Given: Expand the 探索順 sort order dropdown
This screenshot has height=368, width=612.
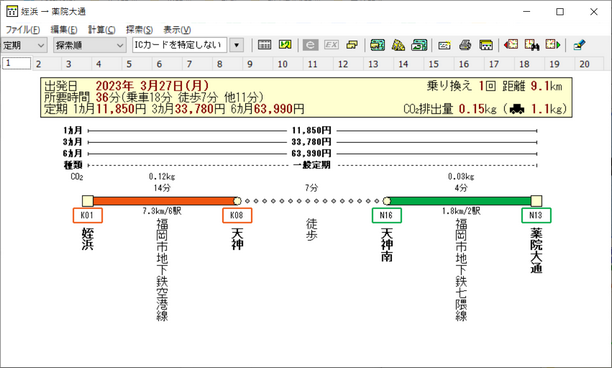Looking at the screenshot, I should pyautogui.click(x=89, y=45).
